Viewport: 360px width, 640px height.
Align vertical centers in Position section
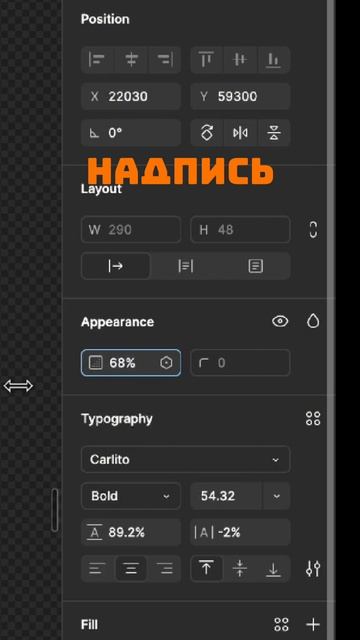[x=240, y=60]
